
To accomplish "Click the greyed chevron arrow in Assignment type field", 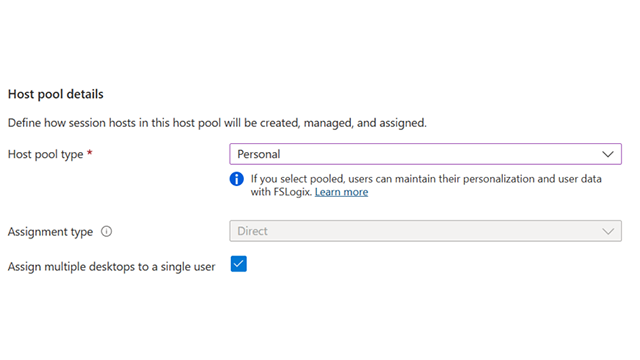I will click(x=608, y=231).
